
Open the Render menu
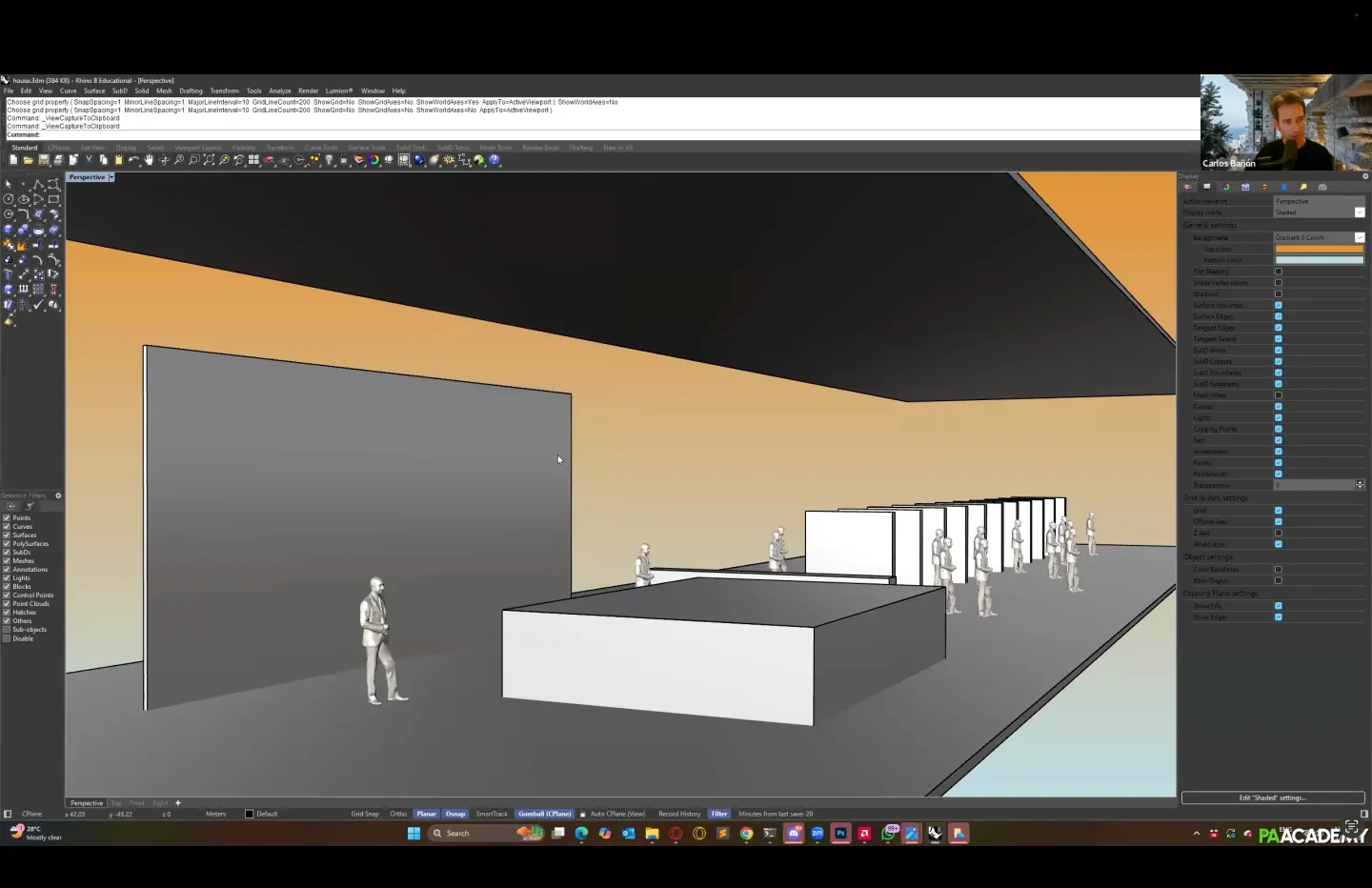(x=308, y=91)
